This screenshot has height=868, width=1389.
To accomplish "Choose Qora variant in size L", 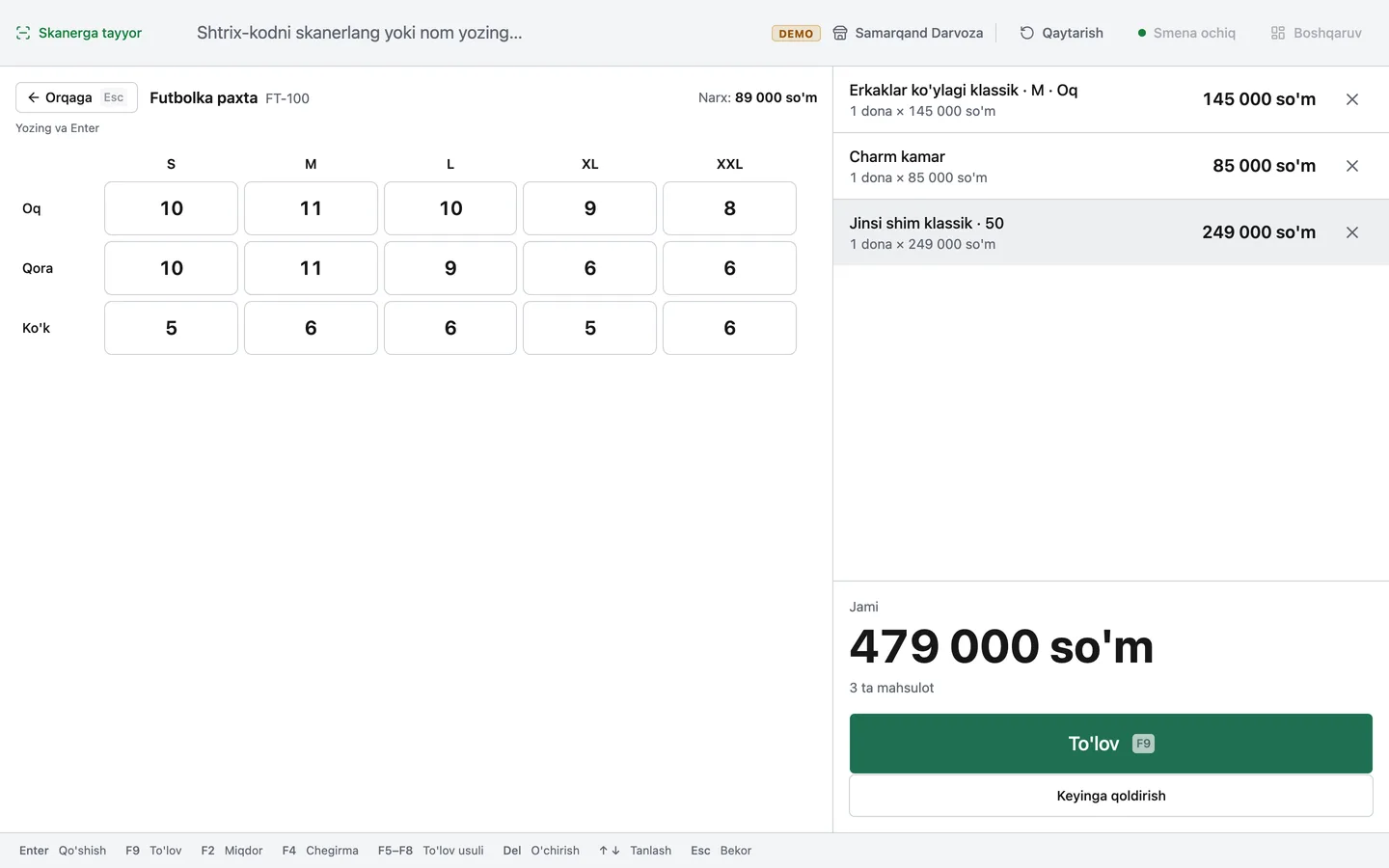I will (x=449, y=268).
